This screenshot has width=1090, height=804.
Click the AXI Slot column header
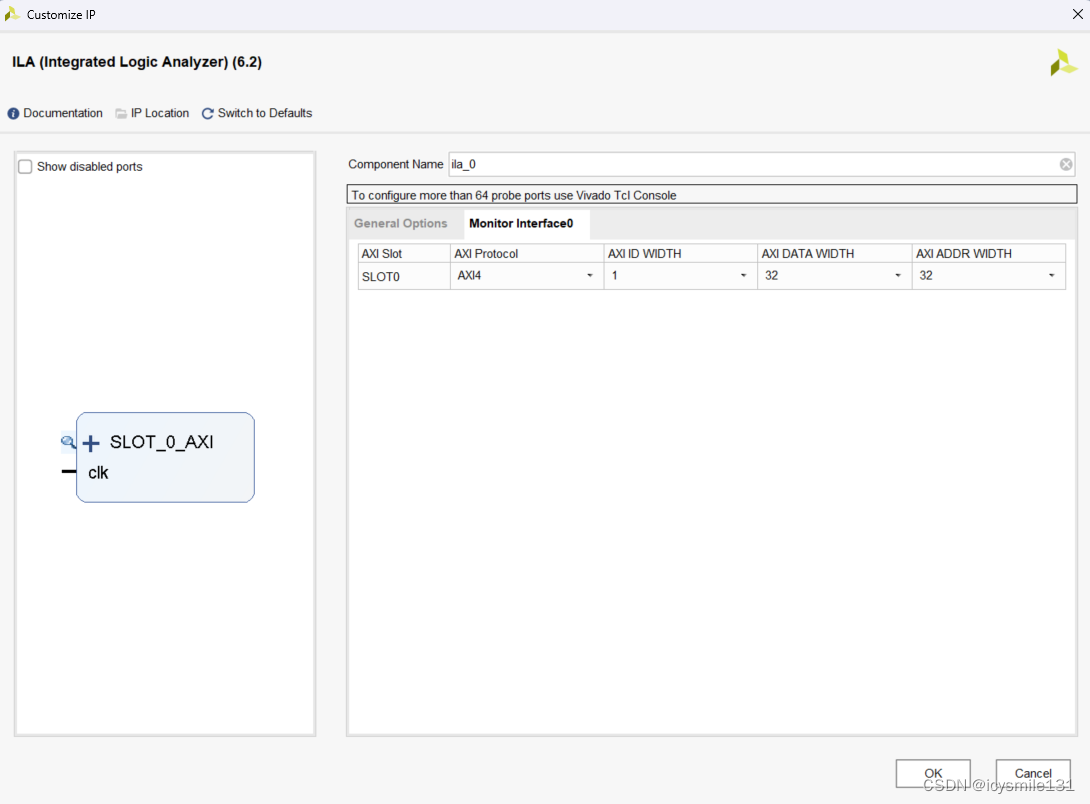[404, 254]
